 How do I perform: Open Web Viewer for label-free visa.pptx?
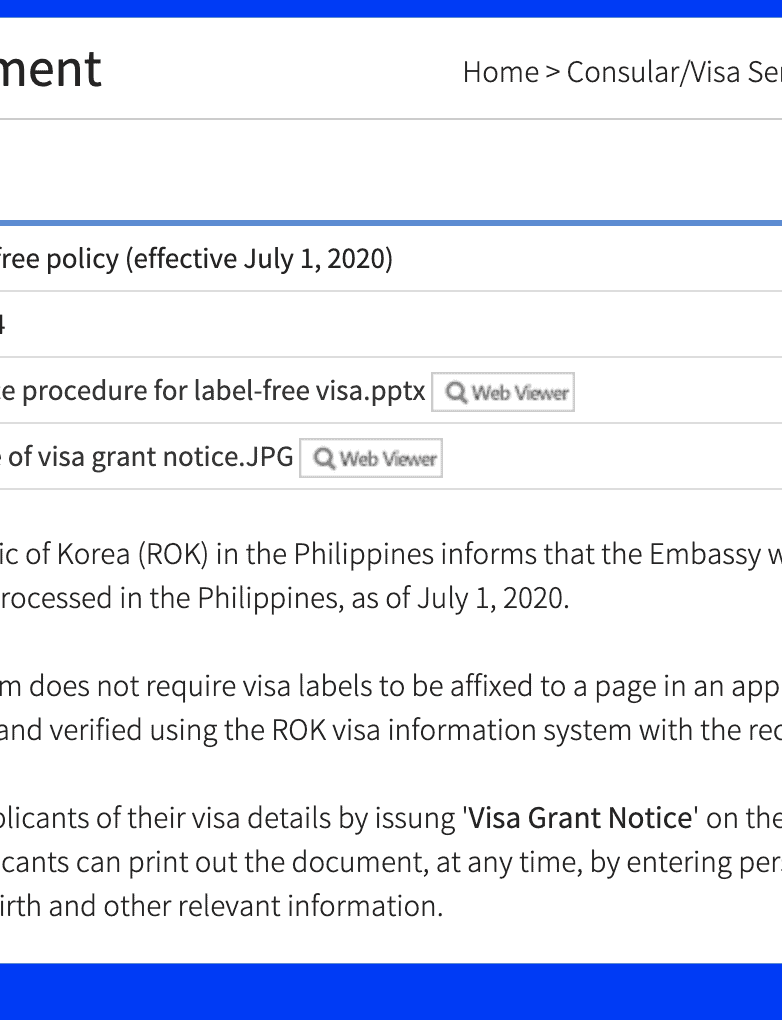tap(503, 393)
